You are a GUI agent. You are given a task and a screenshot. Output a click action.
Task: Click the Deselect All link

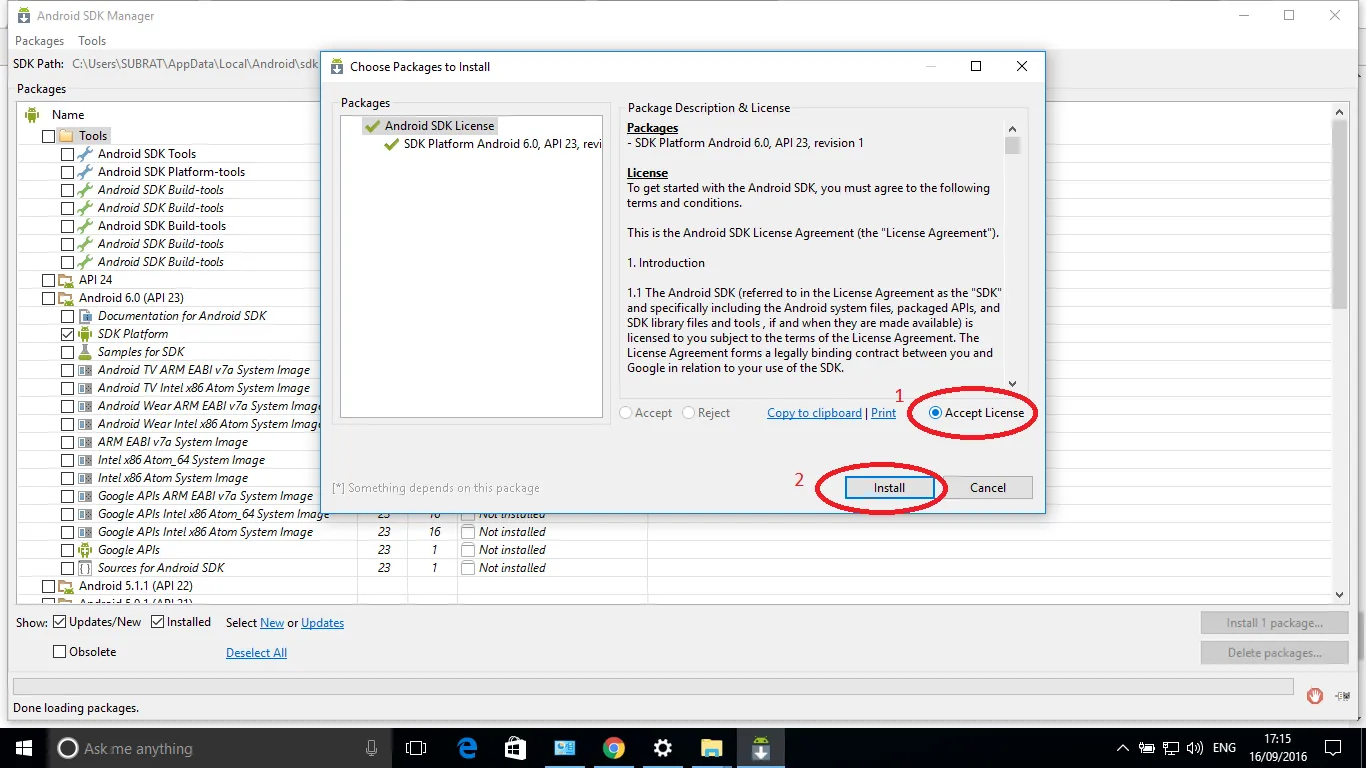click(x=256, y=653)
